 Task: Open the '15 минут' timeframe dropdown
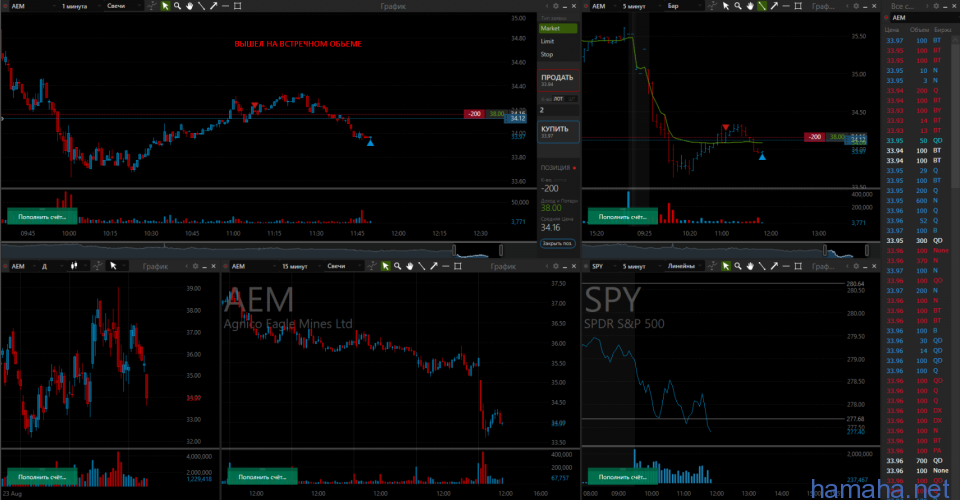[300, 266]
